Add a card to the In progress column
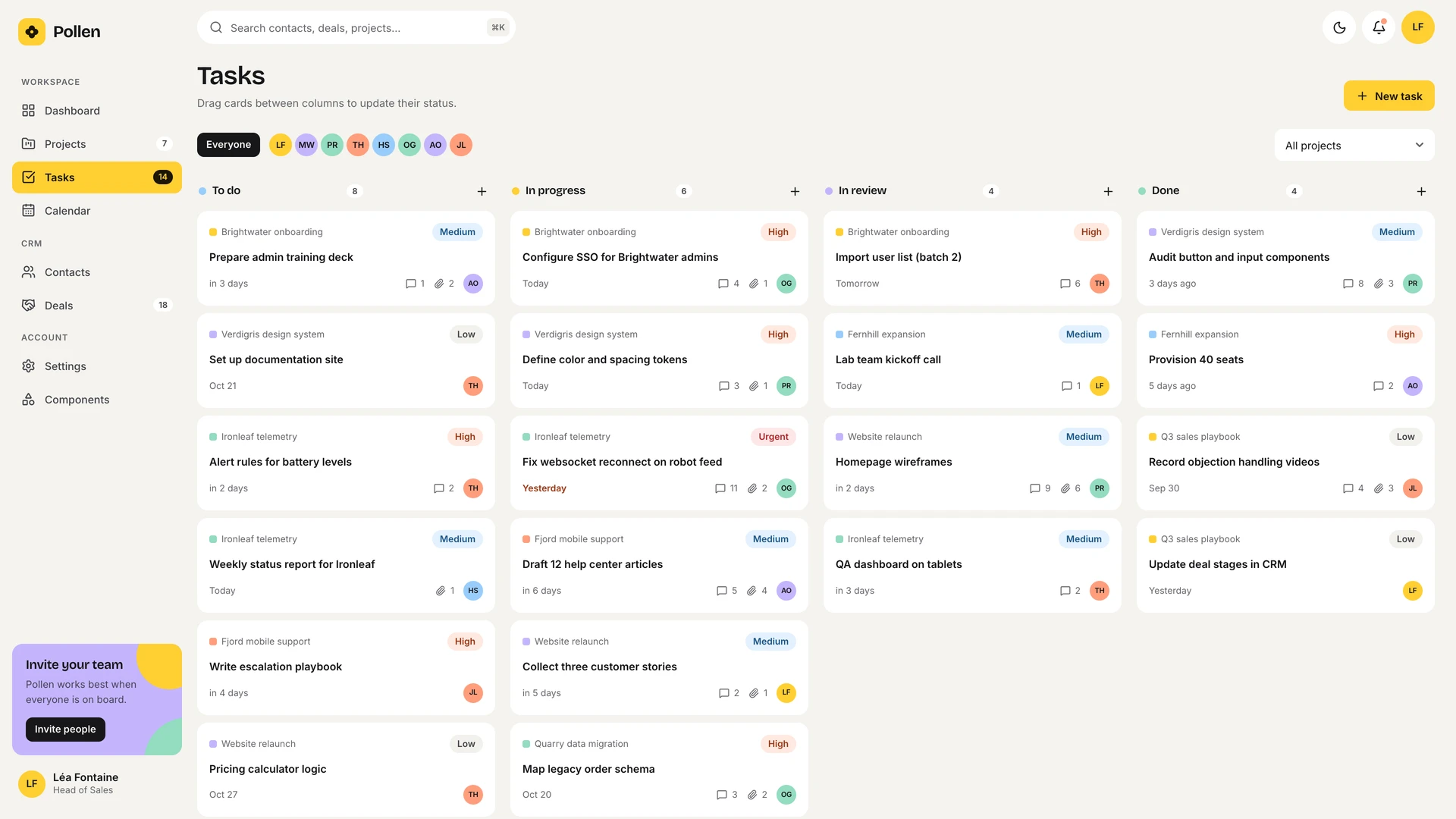 (x=795, y=192)
